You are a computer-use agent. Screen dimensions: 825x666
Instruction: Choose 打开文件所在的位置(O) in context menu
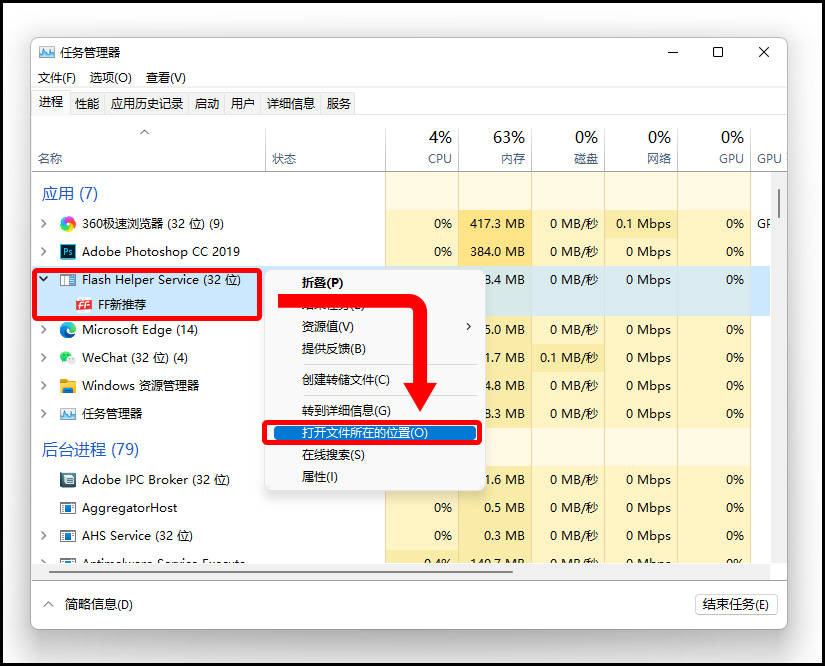tap(375, 433)
